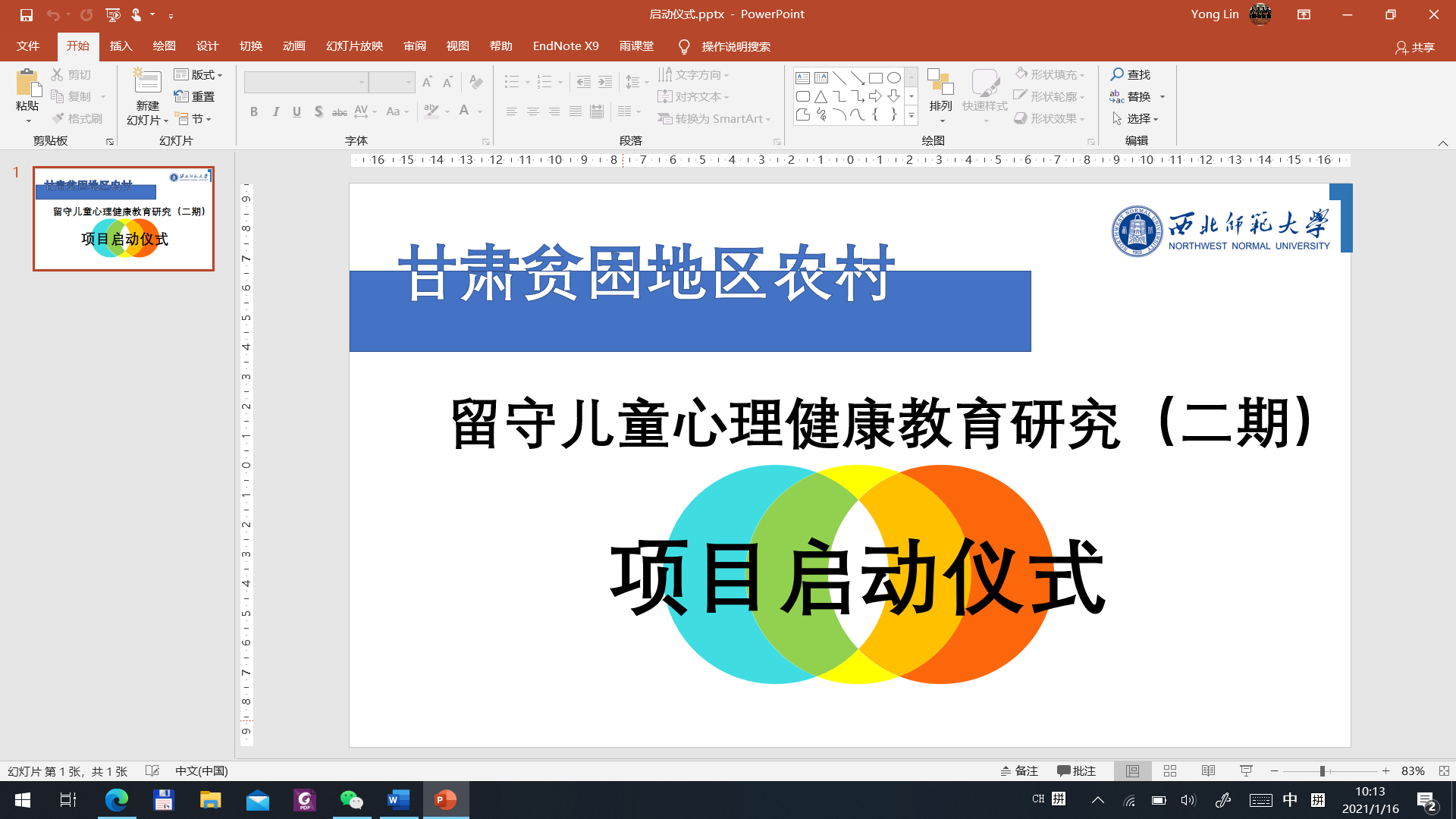This screenshot has width=1456, height=819.
Task: Open the Insert (插入) ribbon tab
Action: pos(121,46)
